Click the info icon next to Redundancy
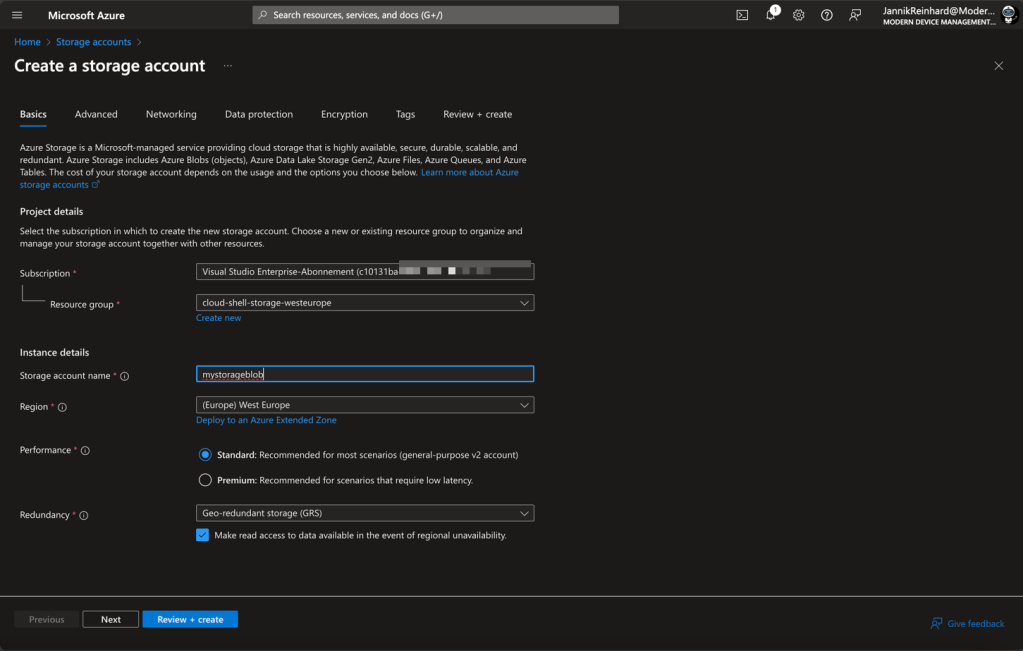Image resolution: width=1023 pixels, height=651 pixels. [83, 516]
